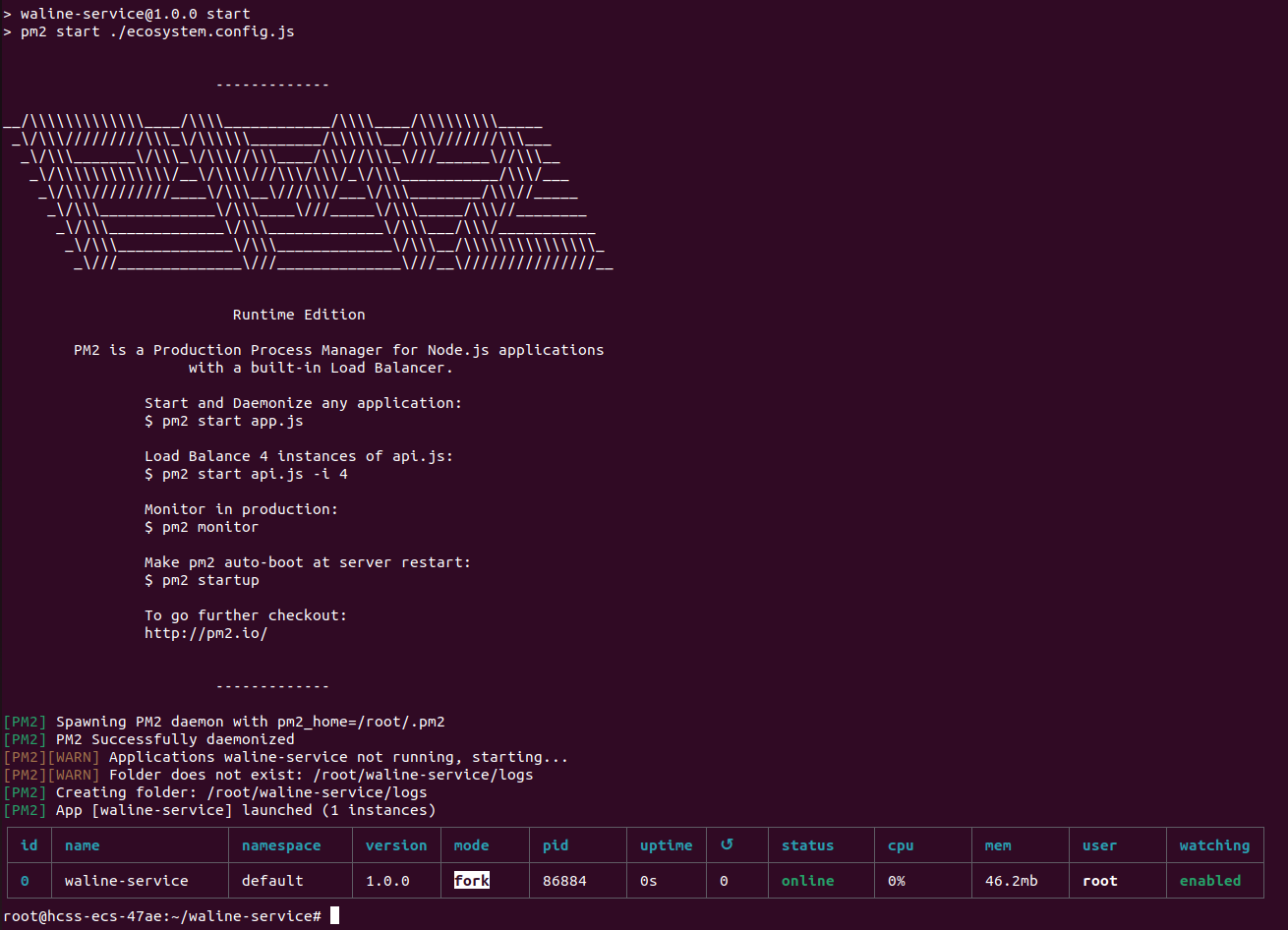Select the name column header
Screen dimensions: 1288x930
click(82, 844)
